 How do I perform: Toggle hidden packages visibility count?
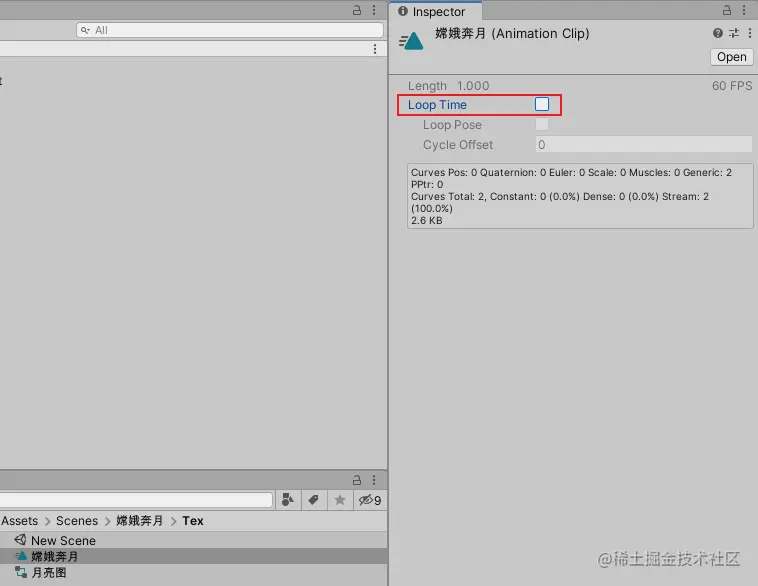pos(370,500)
